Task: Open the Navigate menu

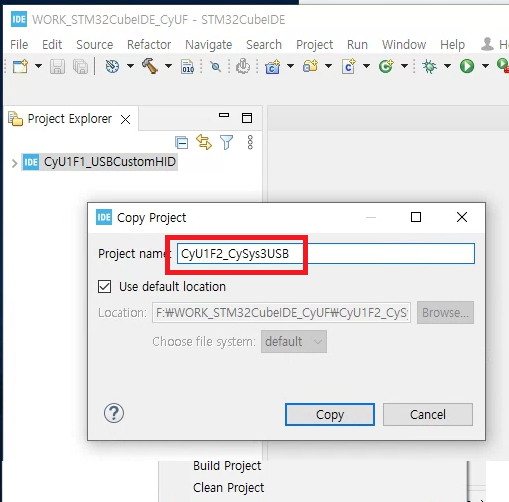Action: click(x=209, y=44)
